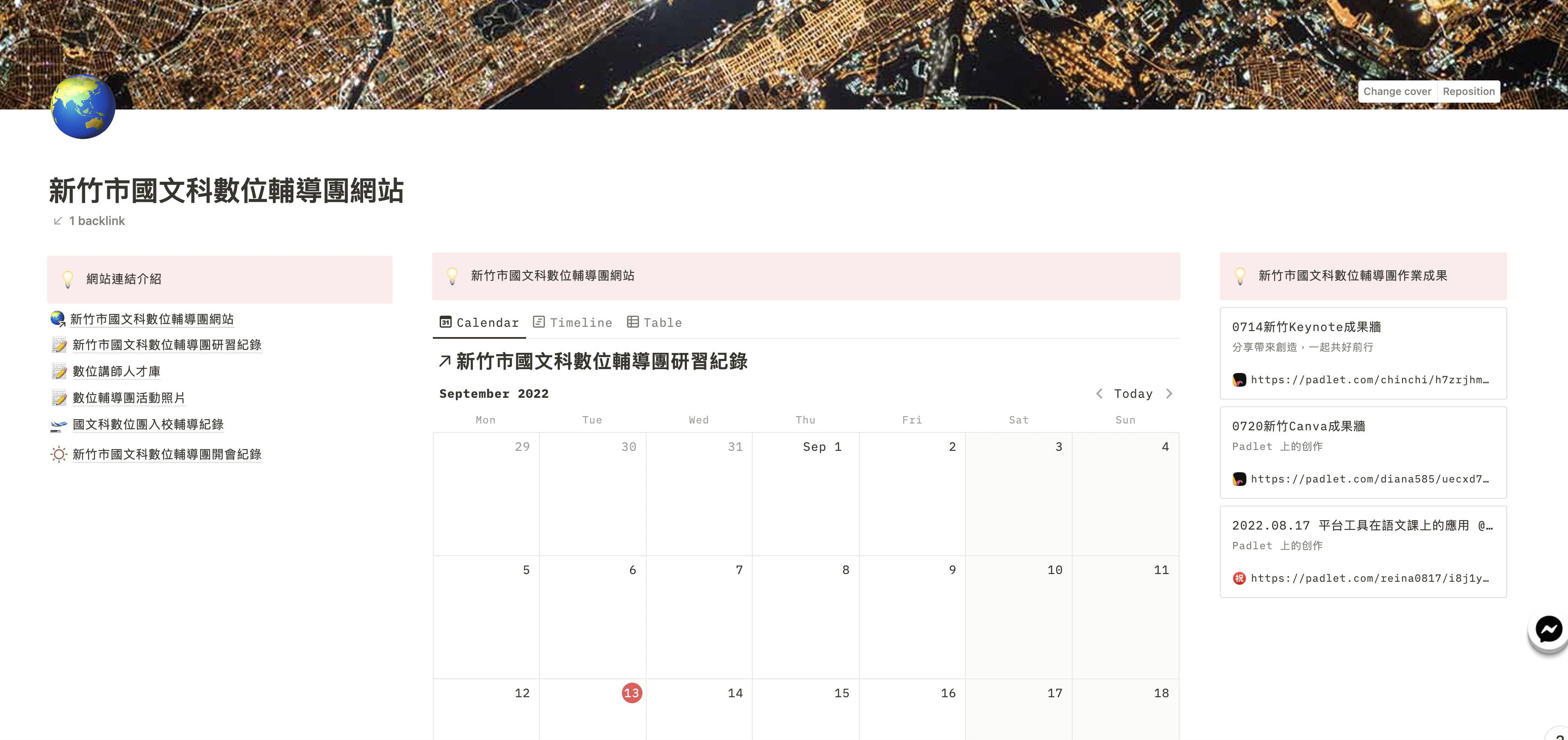Go to next month in calendar
Image resolution: width=1568 pixels, height=740 pixels.
click(x=1169, y=394)
